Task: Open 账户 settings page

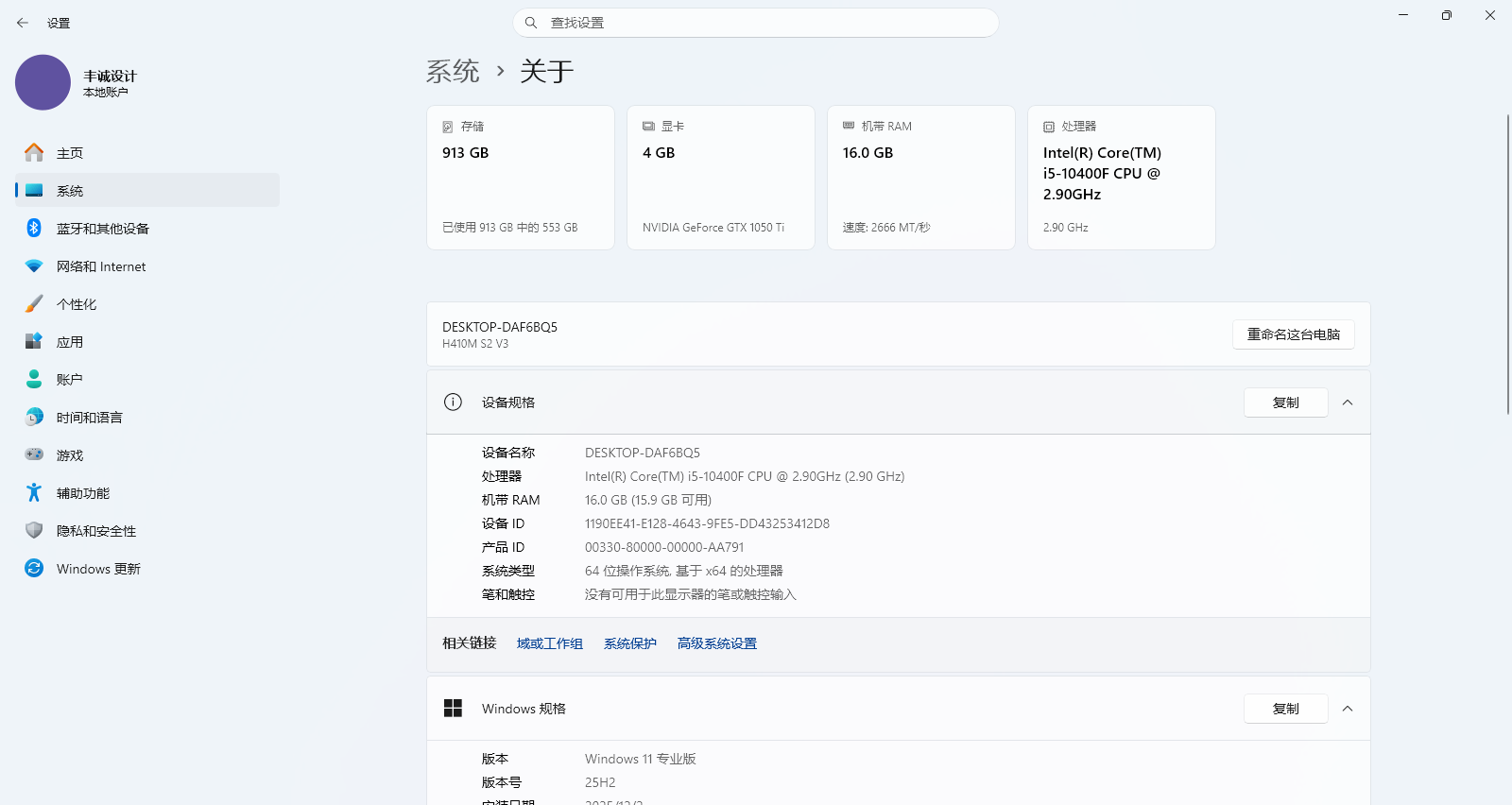Action: coord(147,379)
